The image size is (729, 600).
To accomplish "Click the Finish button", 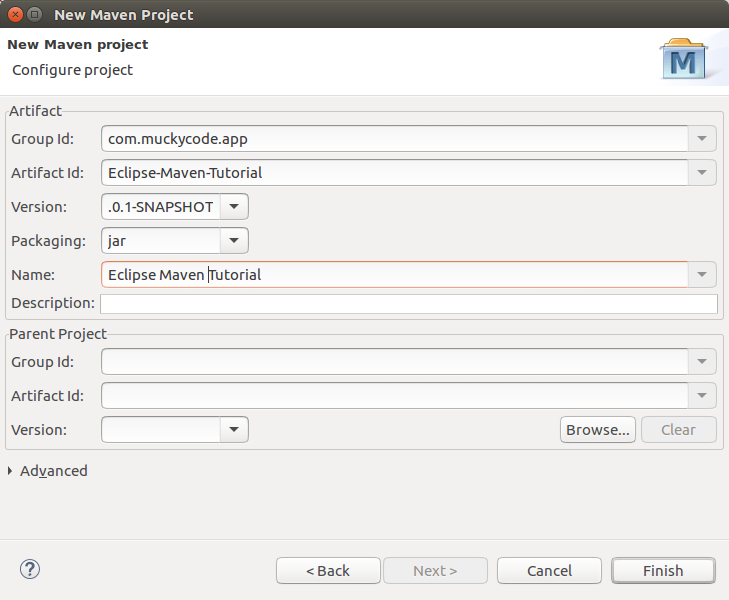I will tap(663, 570).
